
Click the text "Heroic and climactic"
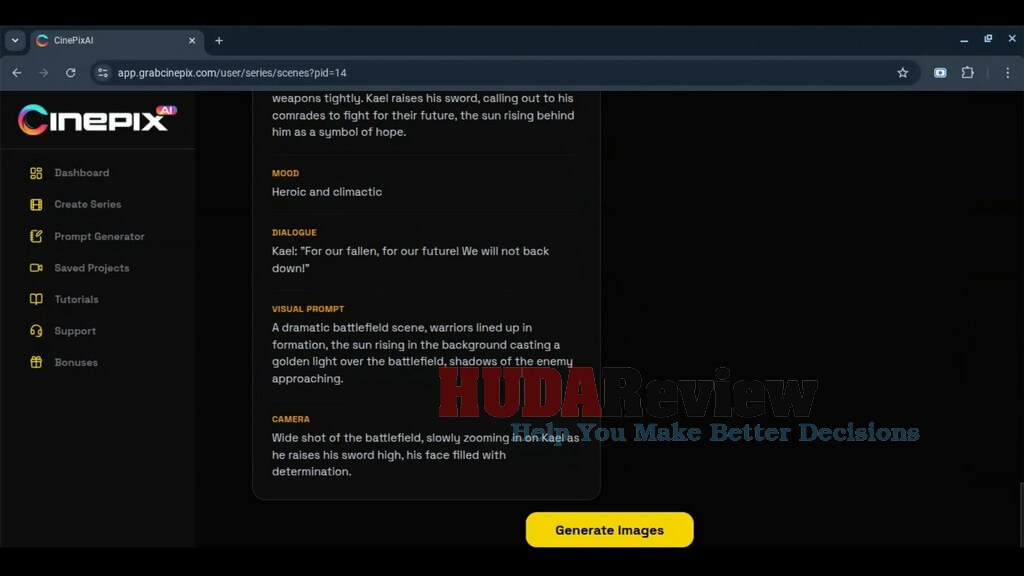[x=327, y=192]
